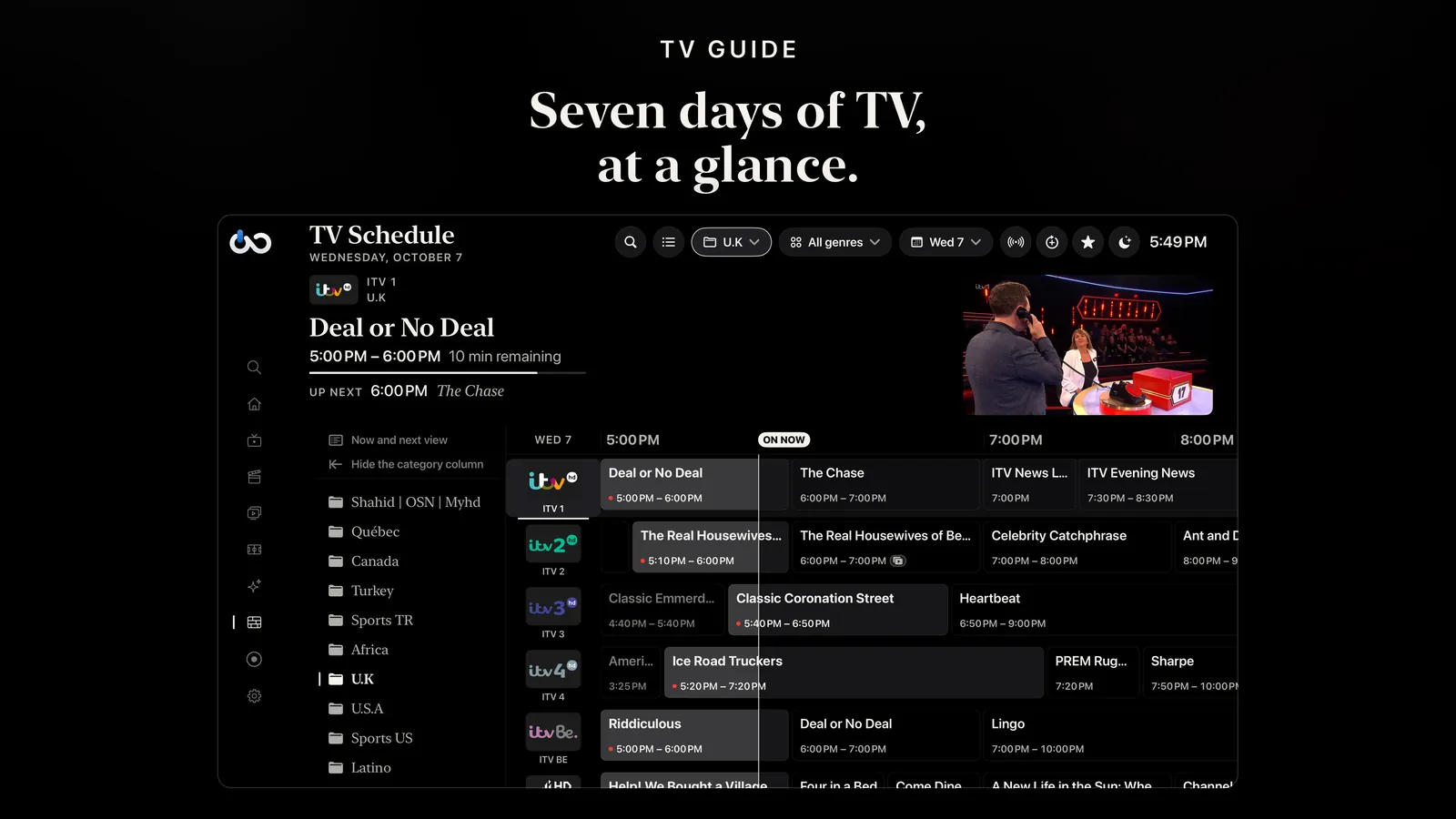The height and width of the screenshot is (819, 1456).
Task: Select the Canada category folder
Action: [364, 561]
